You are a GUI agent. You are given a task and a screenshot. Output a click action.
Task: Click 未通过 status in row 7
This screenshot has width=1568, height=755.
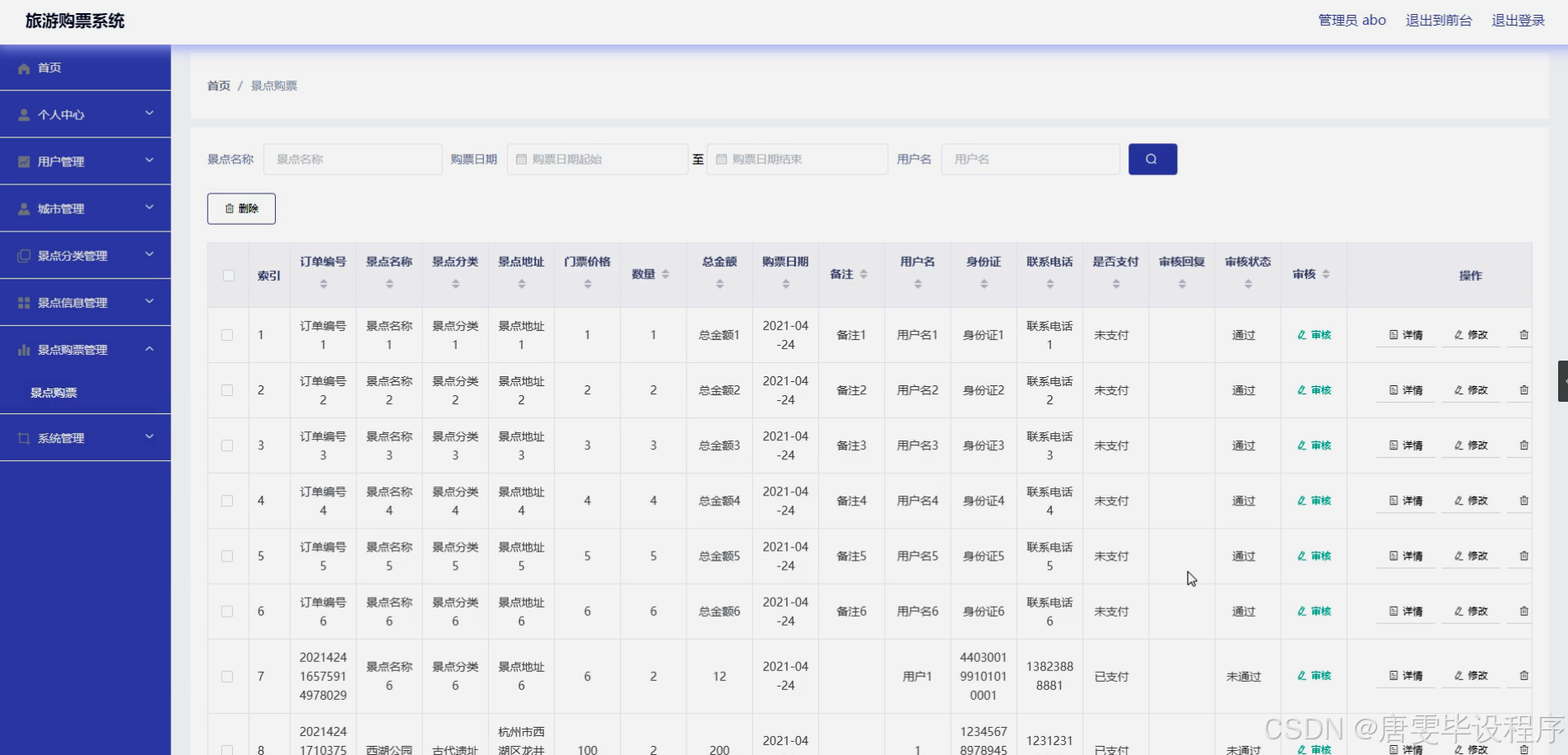(1244, 677)
